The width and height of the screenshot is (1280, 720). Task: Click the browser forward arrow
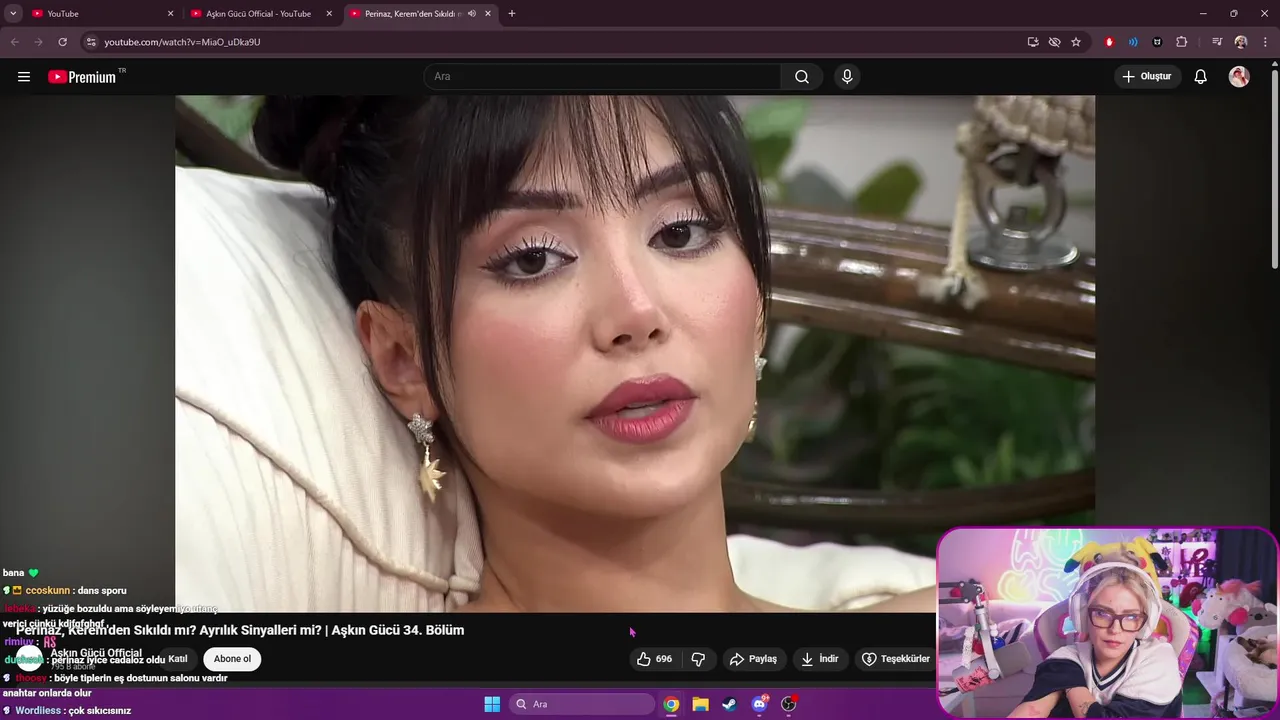(x=38, y=42)
